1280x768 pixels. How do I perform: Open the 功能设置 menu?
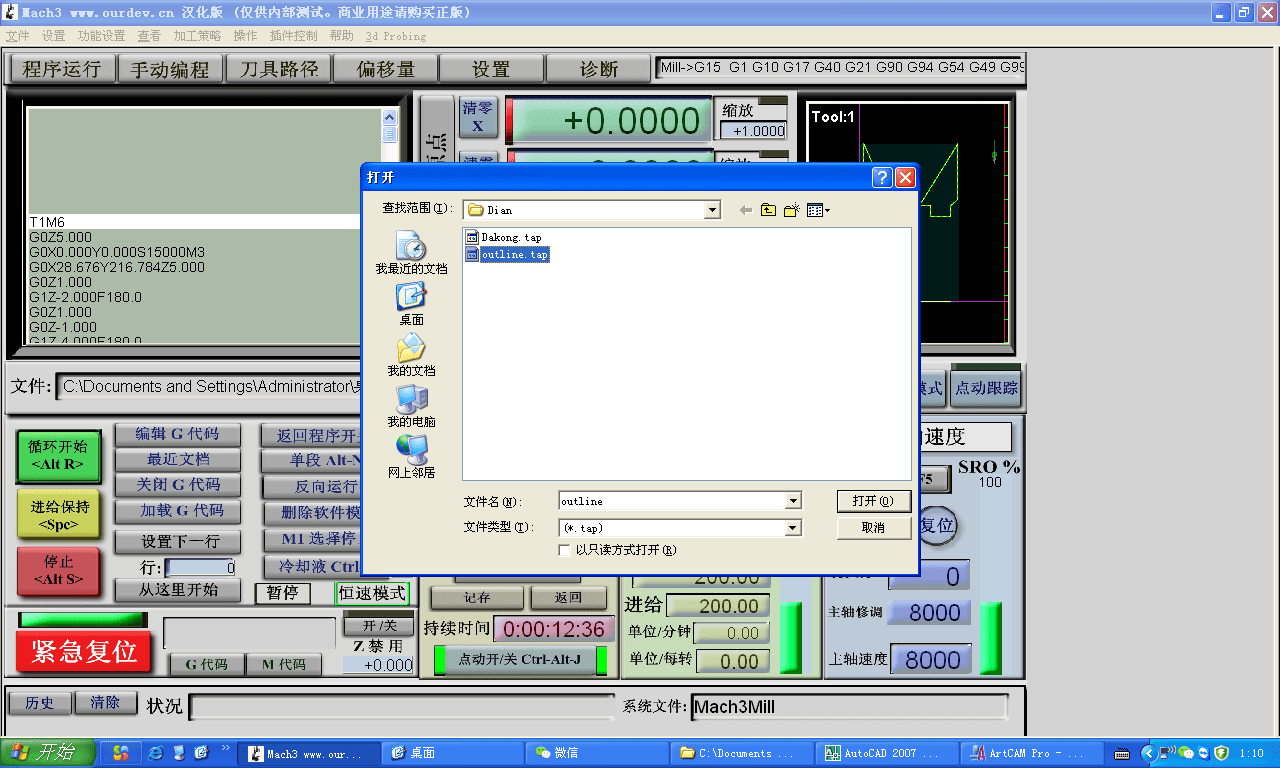pos(101,35)
